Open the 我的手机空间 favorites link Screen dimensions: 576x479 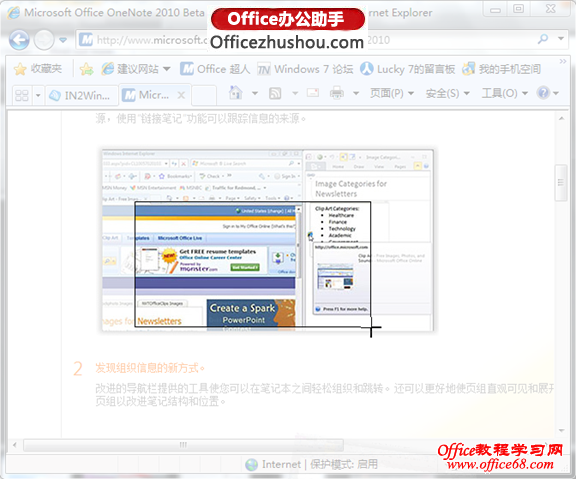point(501,69)
